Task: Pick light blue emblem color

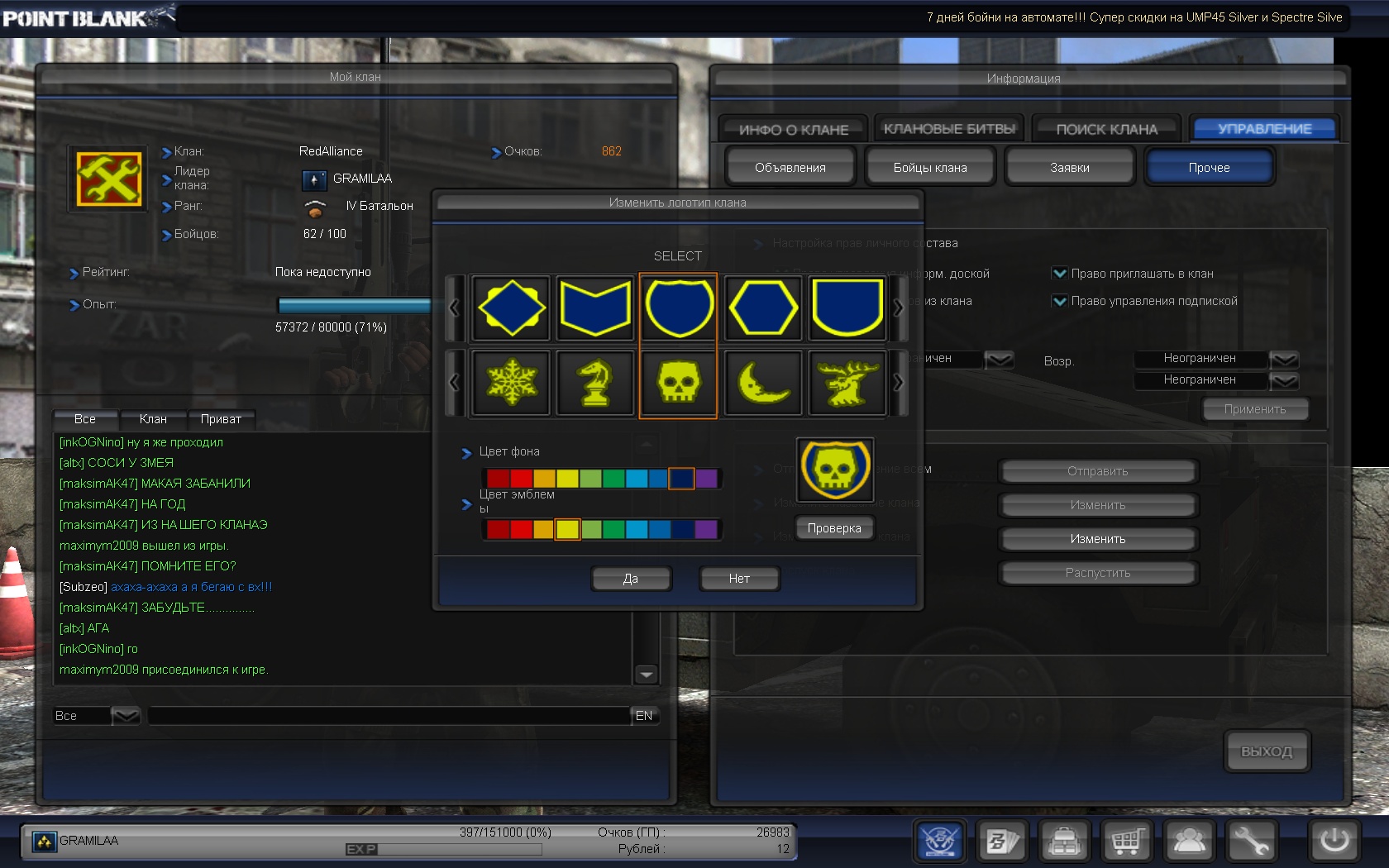Action: coord(637,529)
